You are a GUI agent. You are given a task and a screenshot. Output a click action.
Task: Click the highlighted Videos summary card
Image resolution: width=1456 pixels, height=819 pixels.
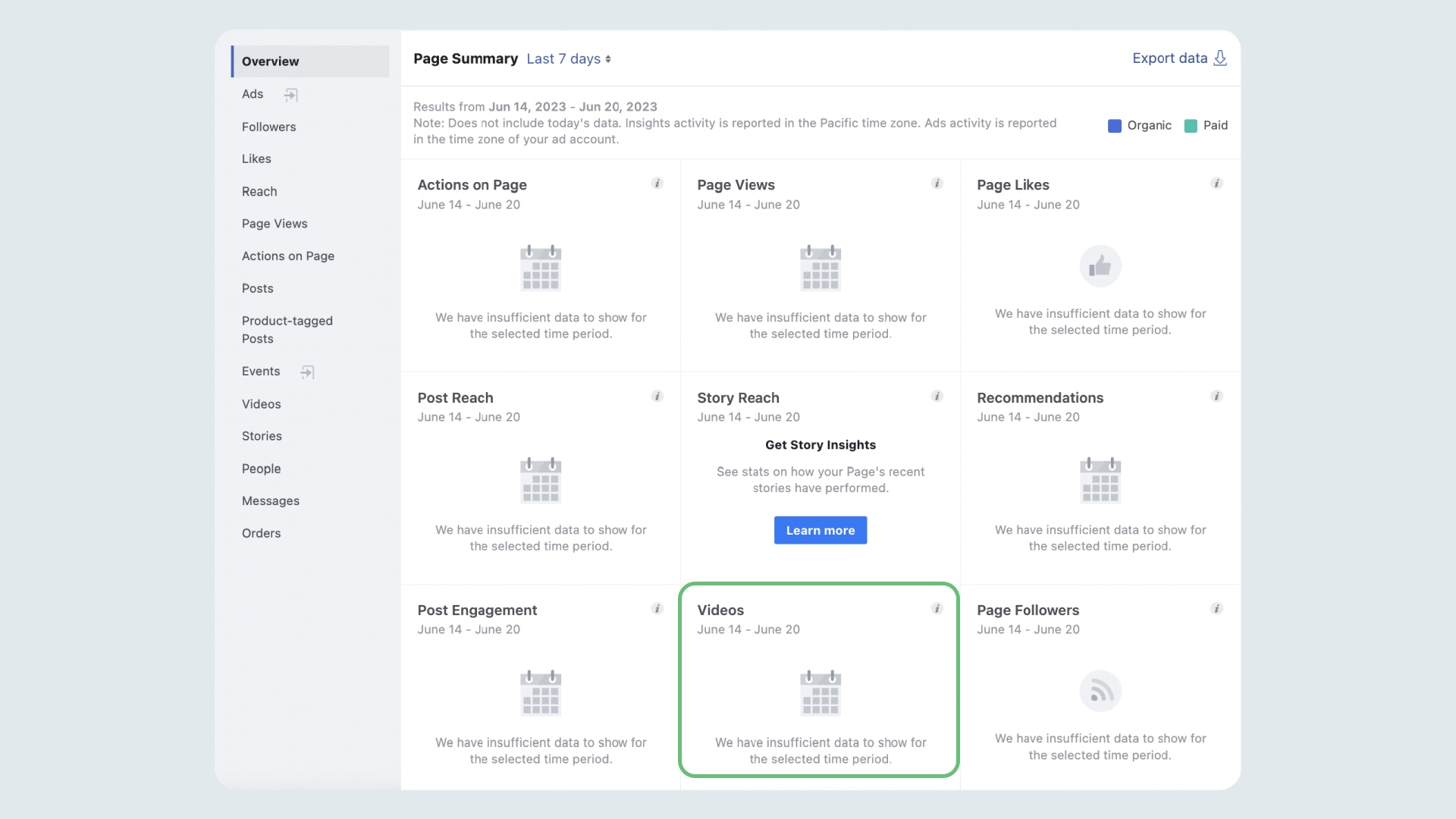820,681
